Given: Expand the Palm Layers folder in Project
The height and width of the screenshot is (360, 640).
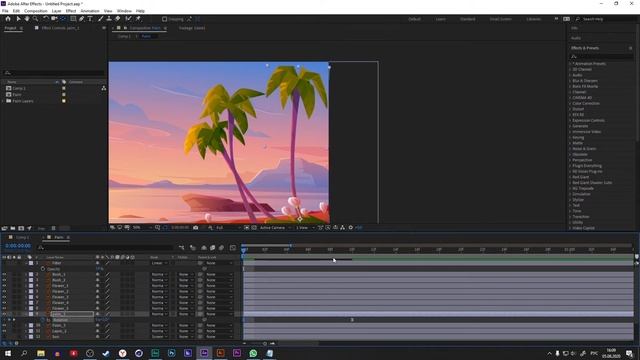Looking at the screenshot, I should (x=3, y=101).
